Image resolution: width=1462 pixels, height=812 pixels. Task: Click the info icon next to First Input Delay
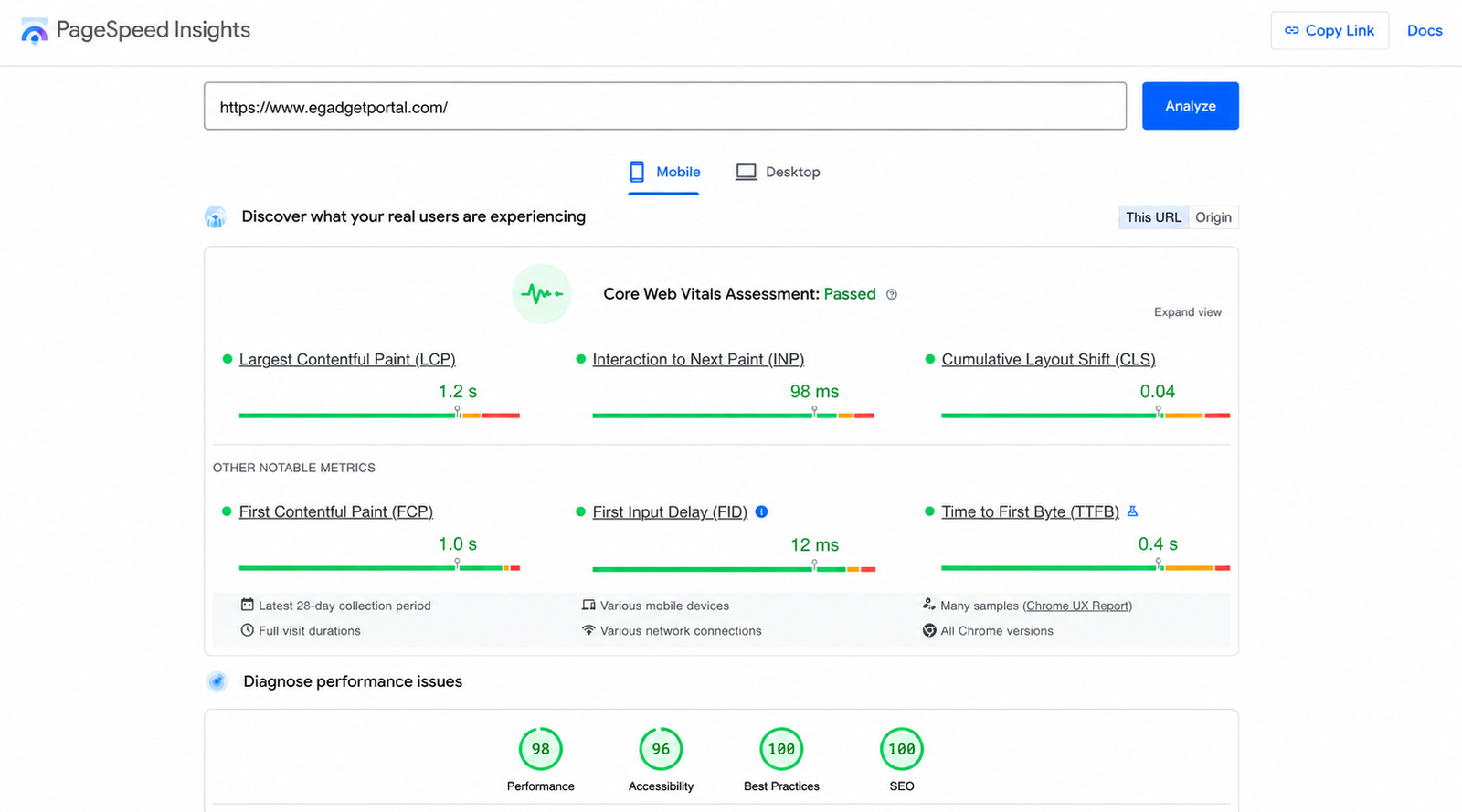pos(761,511)
